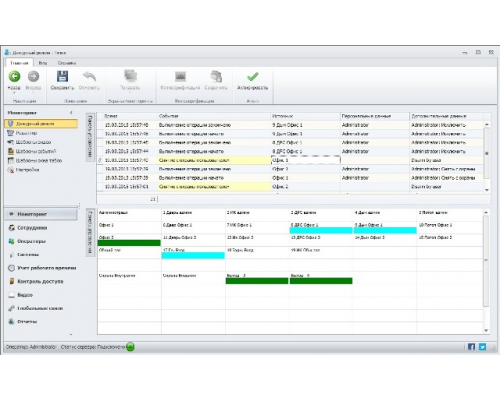Open Work time tracking (Учет рабочего времени)
The image size is (500, 400).
click(x=41, y=268)
